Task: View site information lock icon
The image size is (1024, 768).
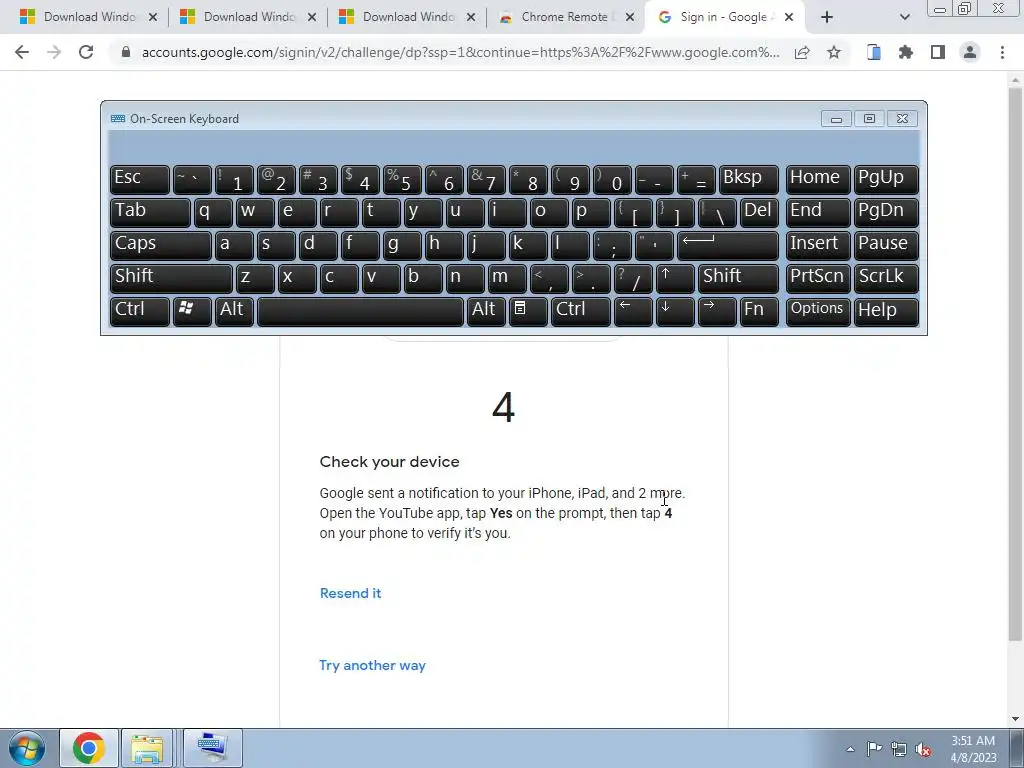Action: pyautogui.click(x=126, y=52)
